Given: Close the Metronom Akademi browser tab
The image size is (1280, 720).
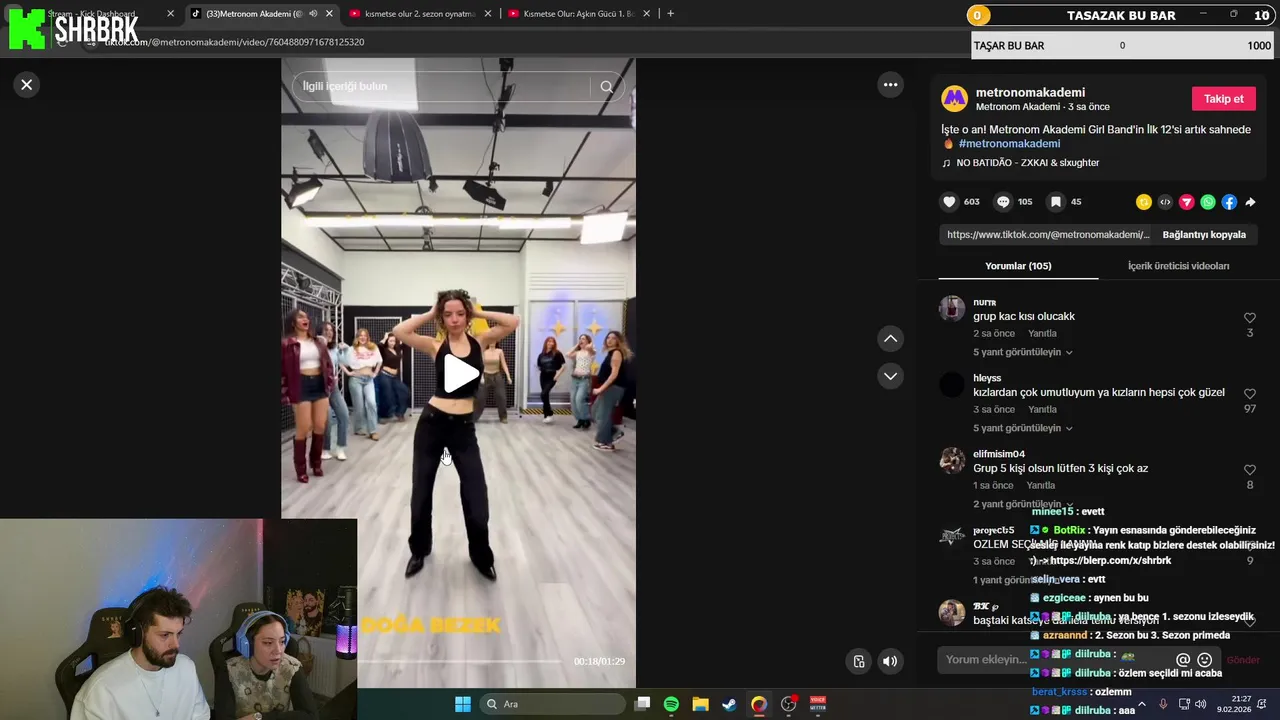Looking at the screenshot, I should [x=329, y=14].
